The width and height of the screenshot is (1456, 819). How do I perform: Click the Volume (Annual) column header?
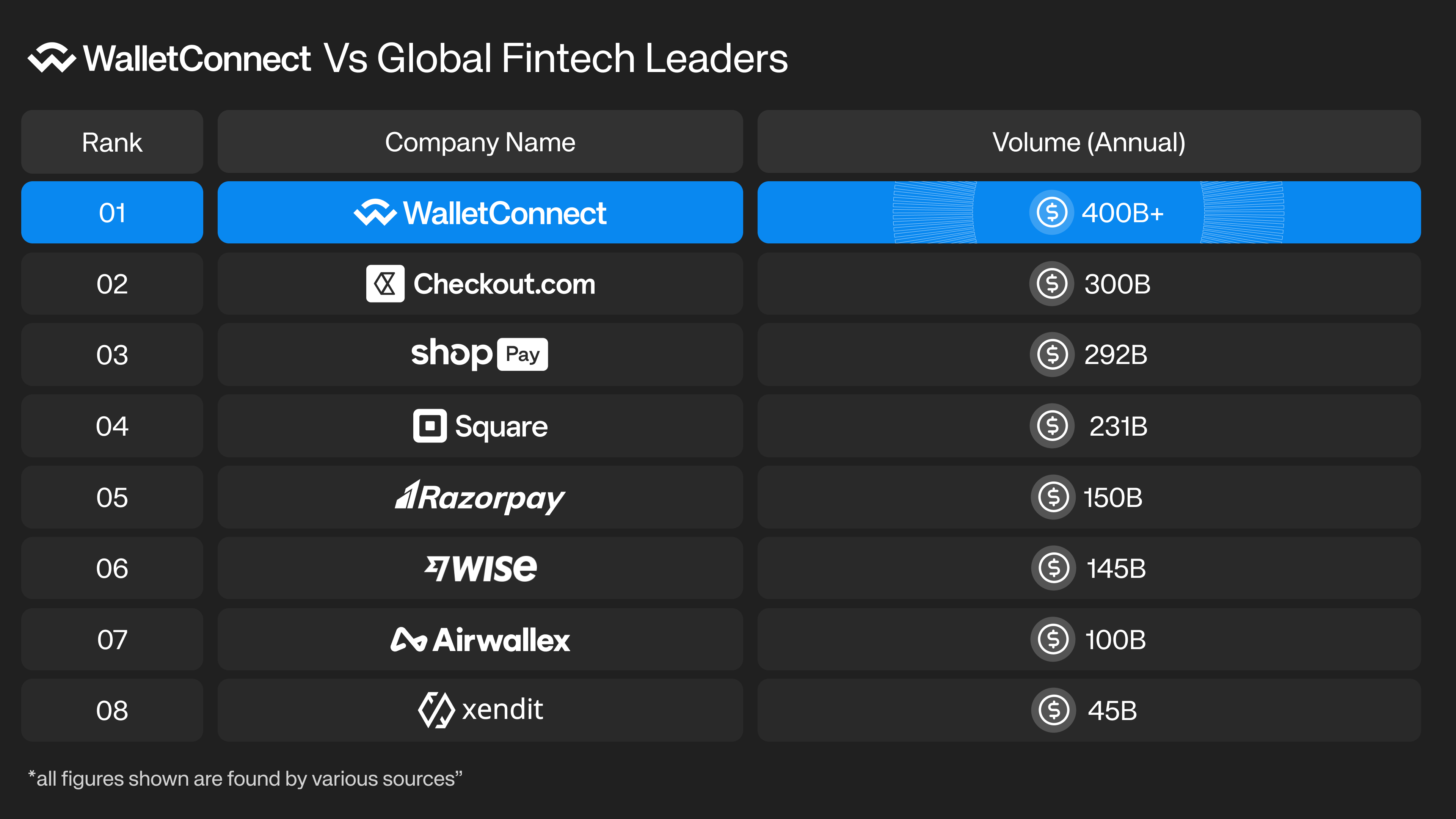[x=1089, y=142]
